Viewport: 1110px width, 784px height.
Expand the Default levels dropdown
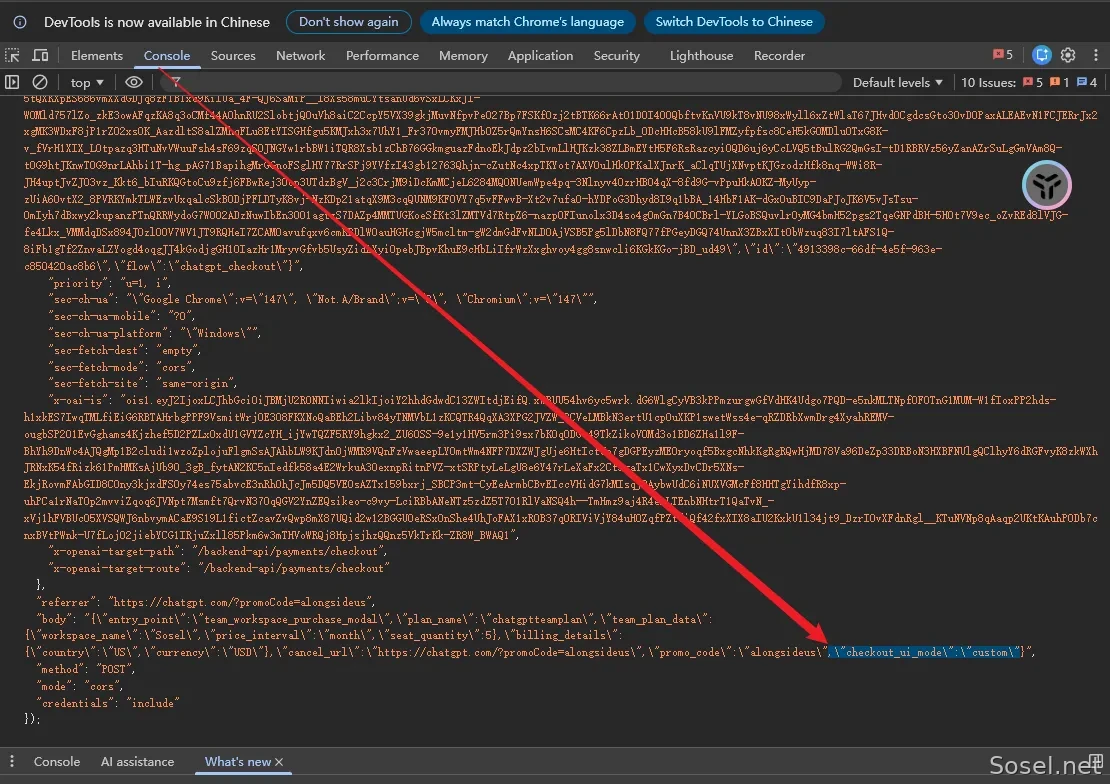point(897,82)
